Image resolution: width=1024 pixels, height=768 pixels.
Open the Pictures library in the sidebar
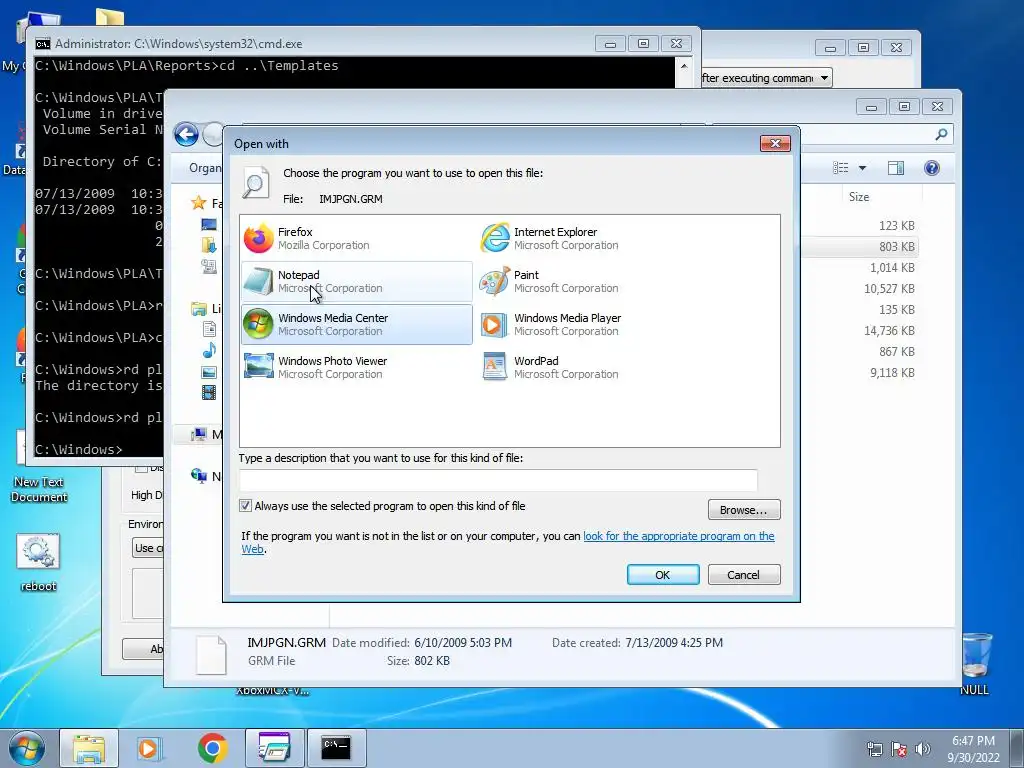pos(209,372)
